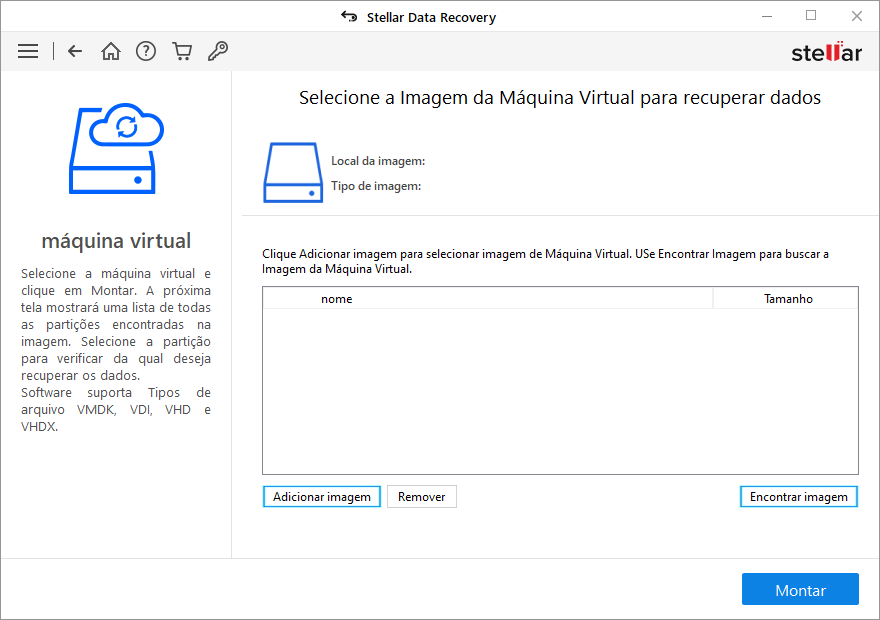Go back with the arrow icon
Viewport: 880px width, 620px height.
coord(75,52)
